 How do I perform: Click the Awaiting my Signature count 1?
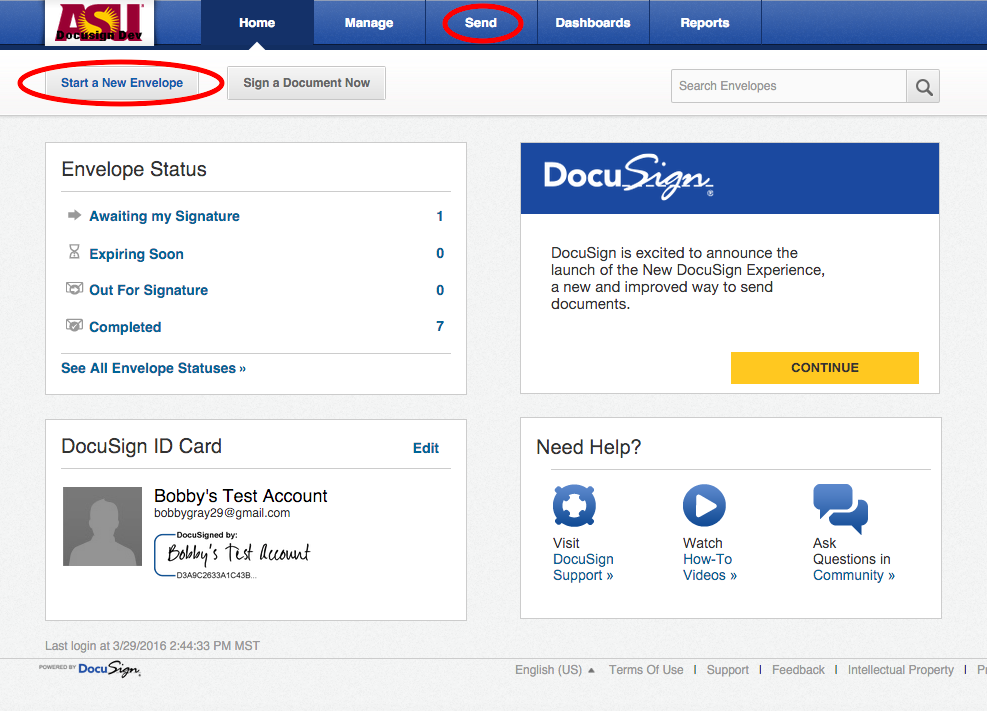tap(440, 216)
